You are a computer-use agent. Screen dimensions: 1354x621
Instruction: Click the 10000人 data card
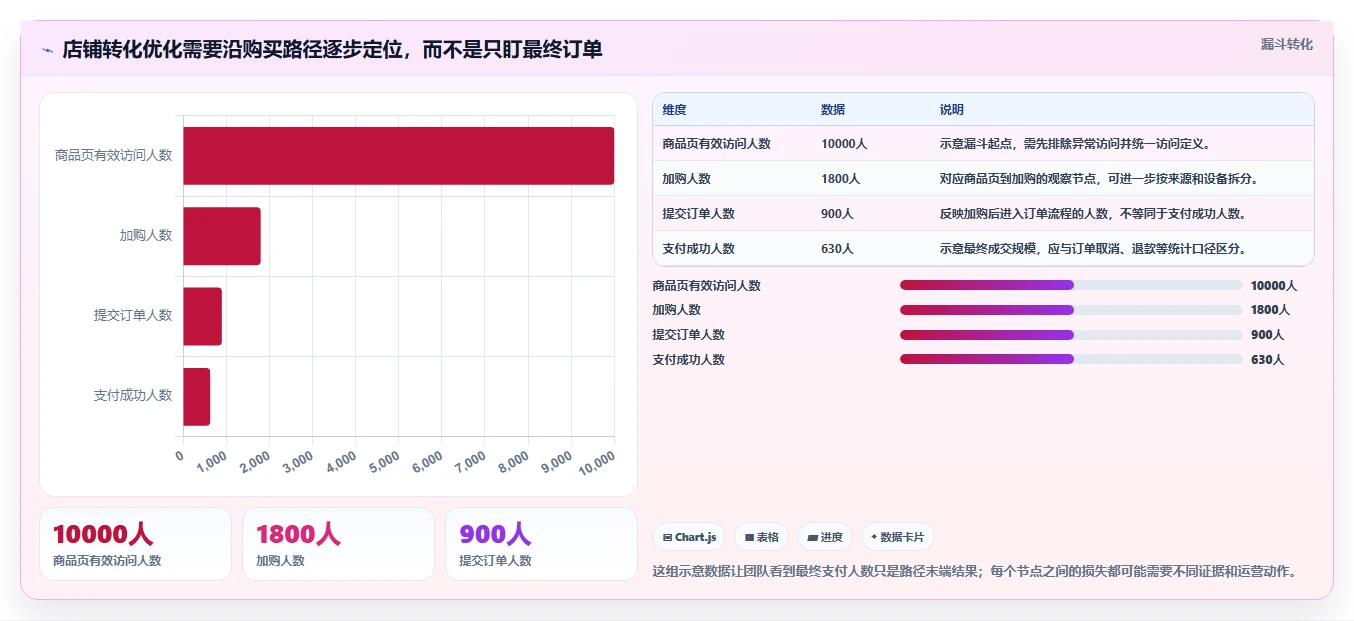(135, 544)
